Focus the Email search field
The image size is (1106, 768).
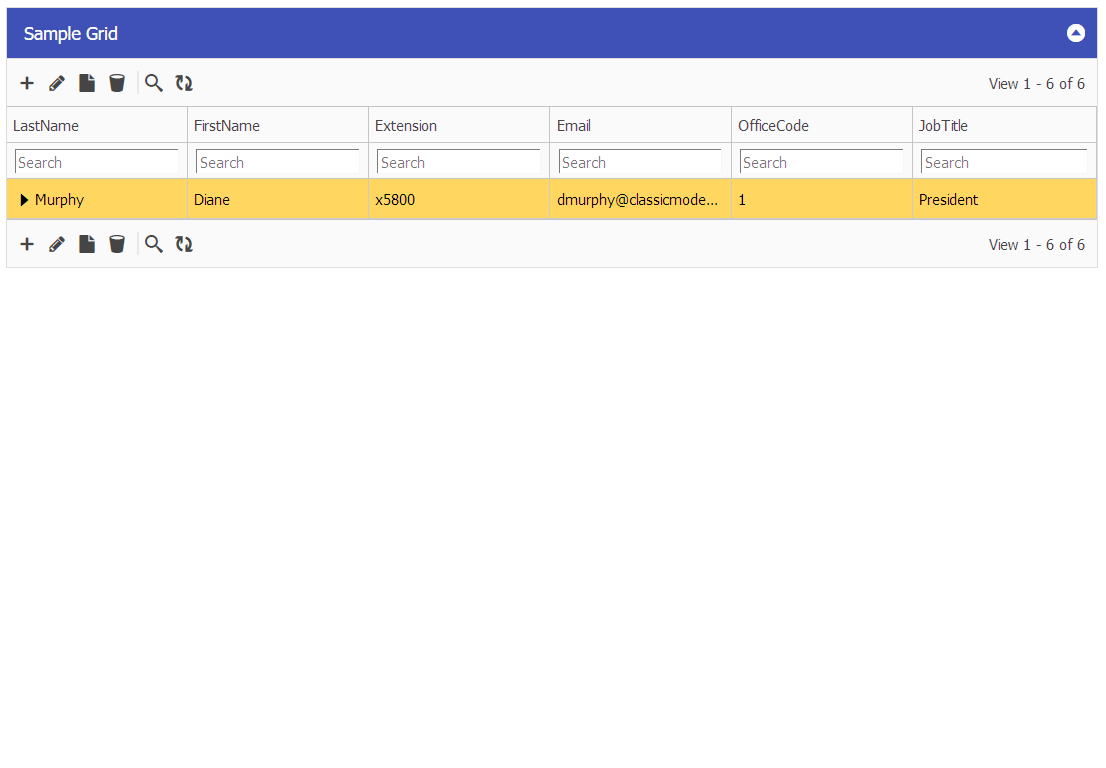640,162
